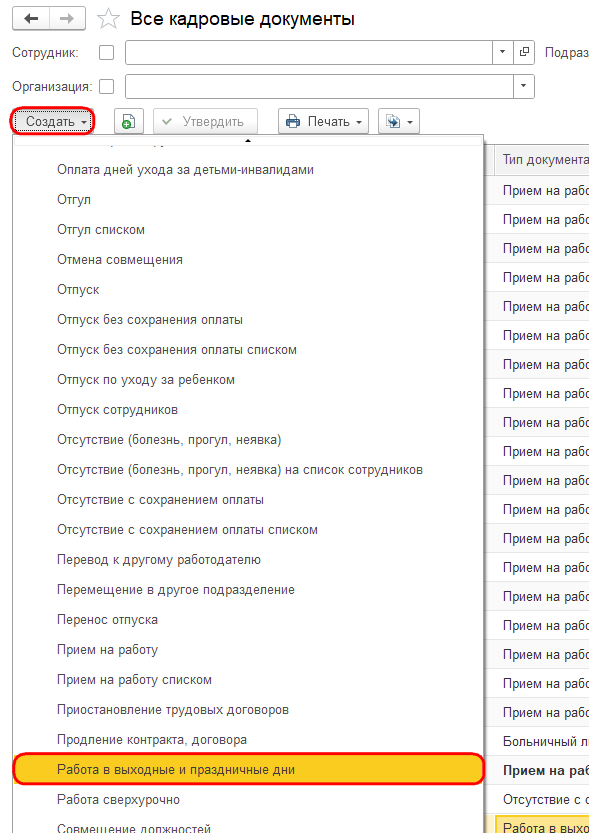
Task: Choose Прием на работу menu entry
Action: click(248, 650)
